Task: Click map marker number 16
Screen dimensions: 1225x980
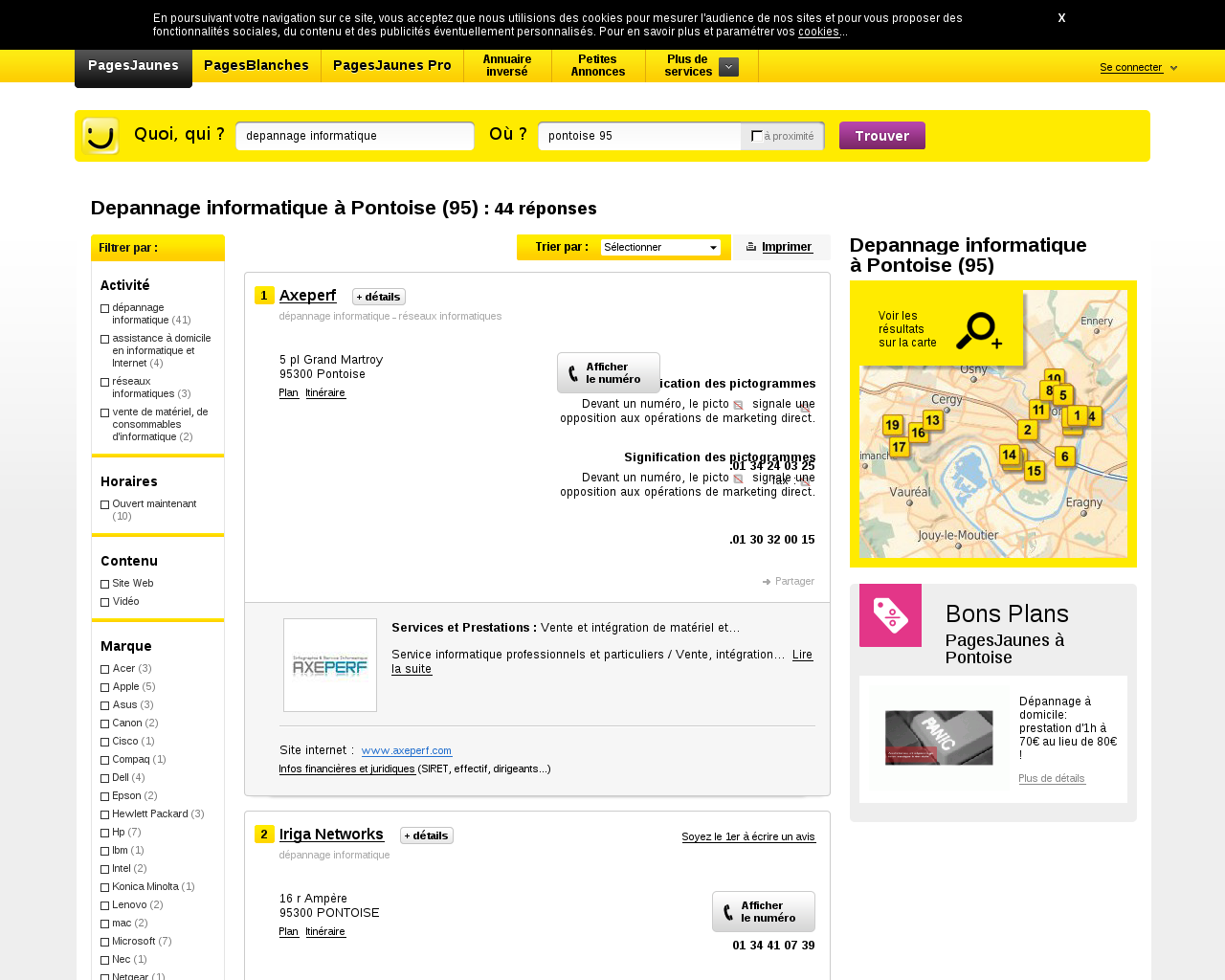Action: 918,433
